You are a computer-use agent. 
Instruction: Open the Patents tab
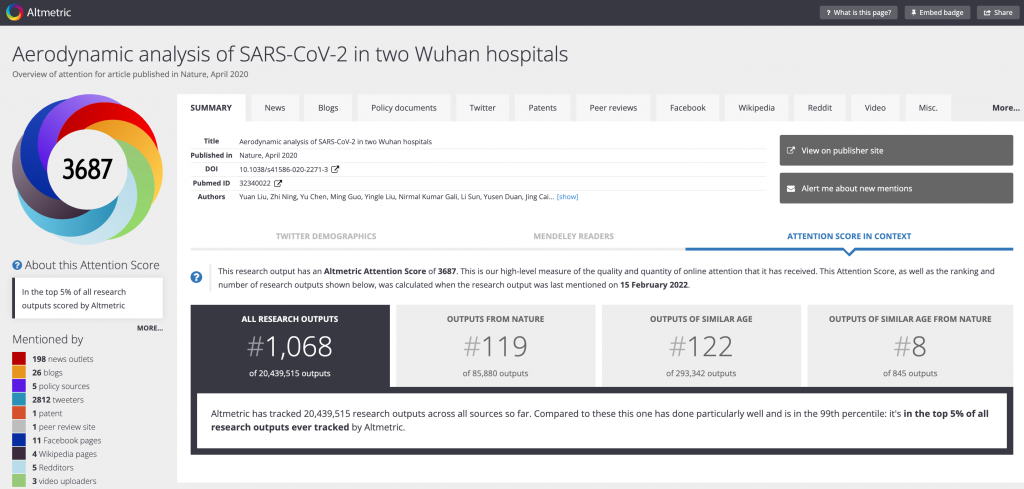[543, 108]
